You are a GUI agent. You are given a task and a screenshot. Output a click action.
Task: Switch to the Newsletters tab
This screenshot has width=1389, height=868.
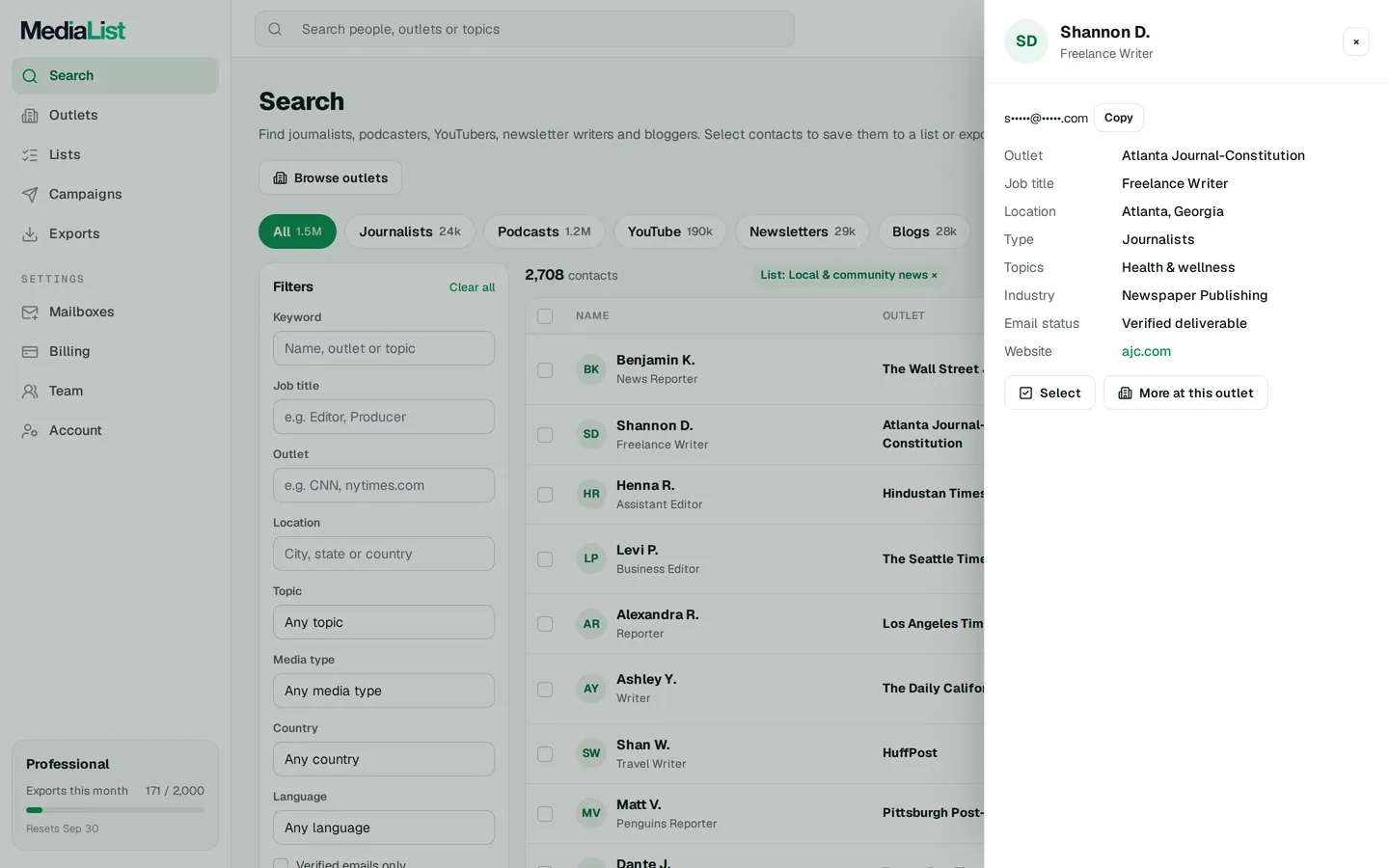click(803, 231)
